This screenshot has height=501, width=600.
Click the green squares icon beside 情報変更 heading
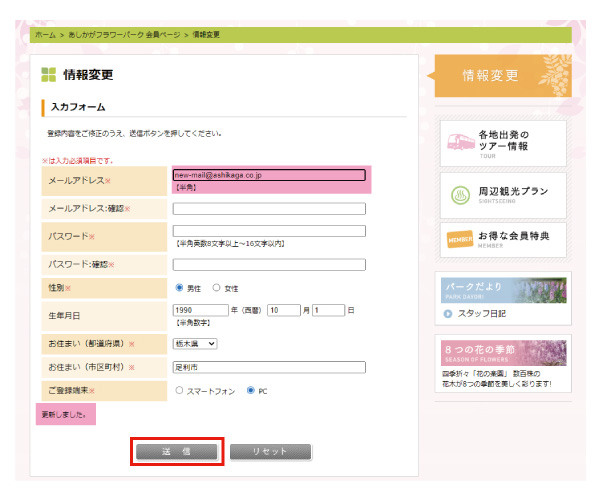coord(48,75)
